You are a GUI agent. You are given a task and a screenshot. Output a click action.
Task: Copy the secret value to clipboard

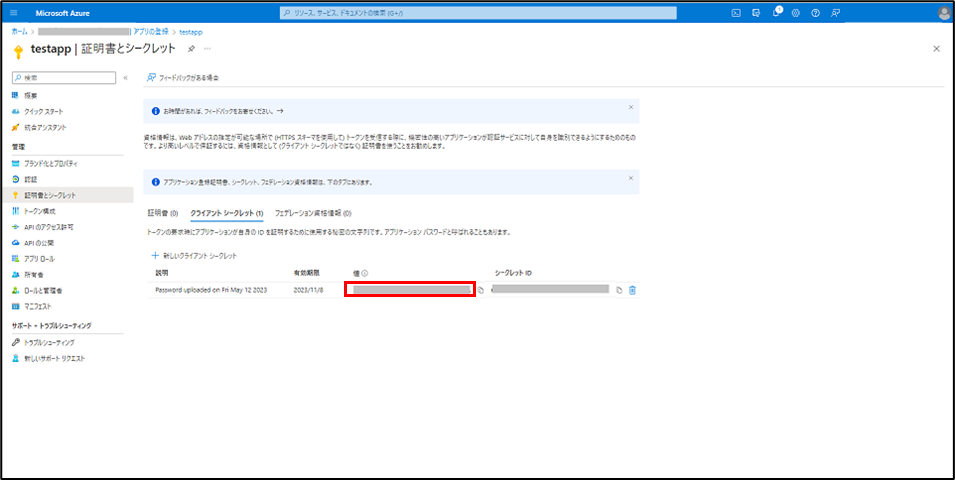(481, 291)
